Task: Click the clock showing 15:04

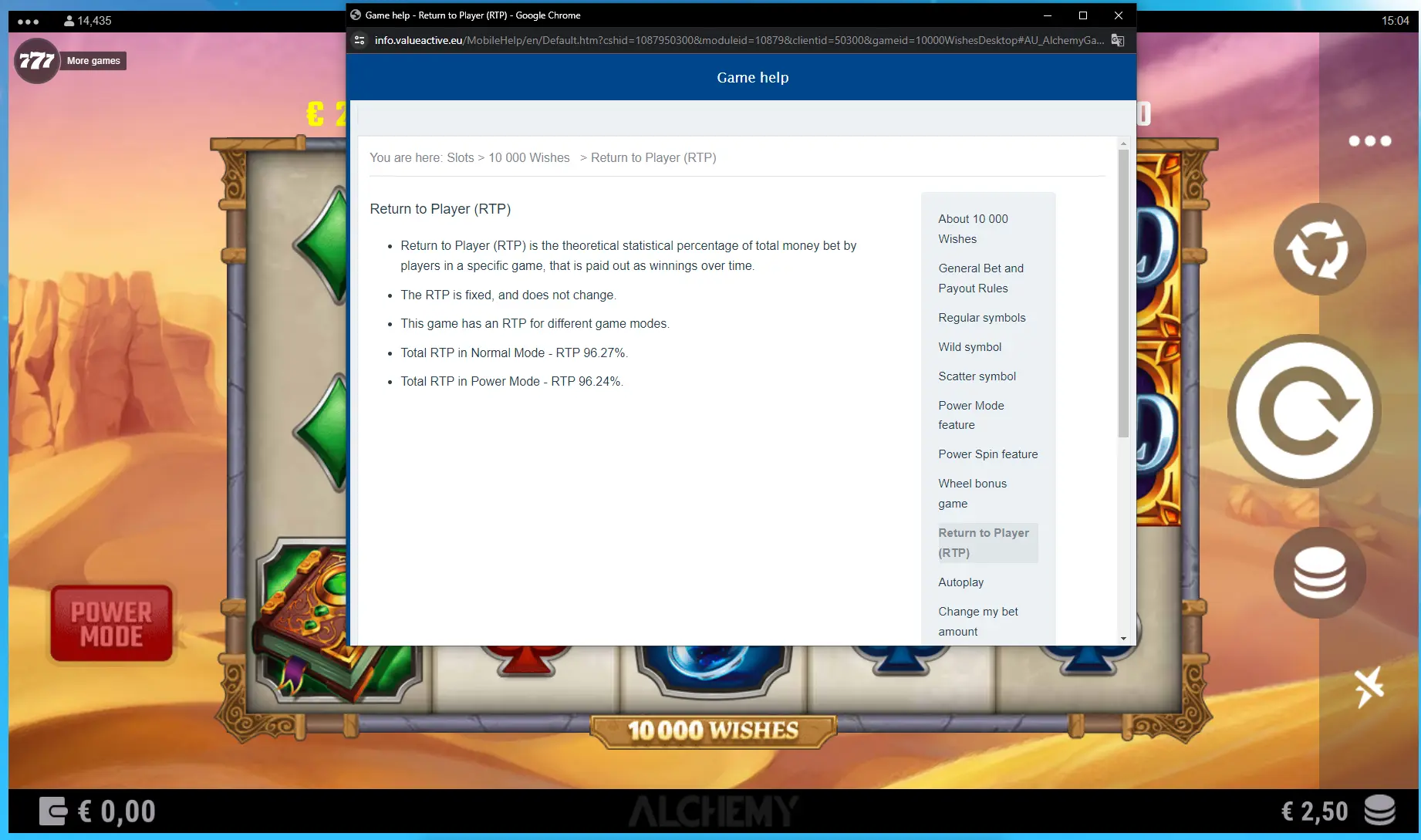Action: coord(1395,21)
